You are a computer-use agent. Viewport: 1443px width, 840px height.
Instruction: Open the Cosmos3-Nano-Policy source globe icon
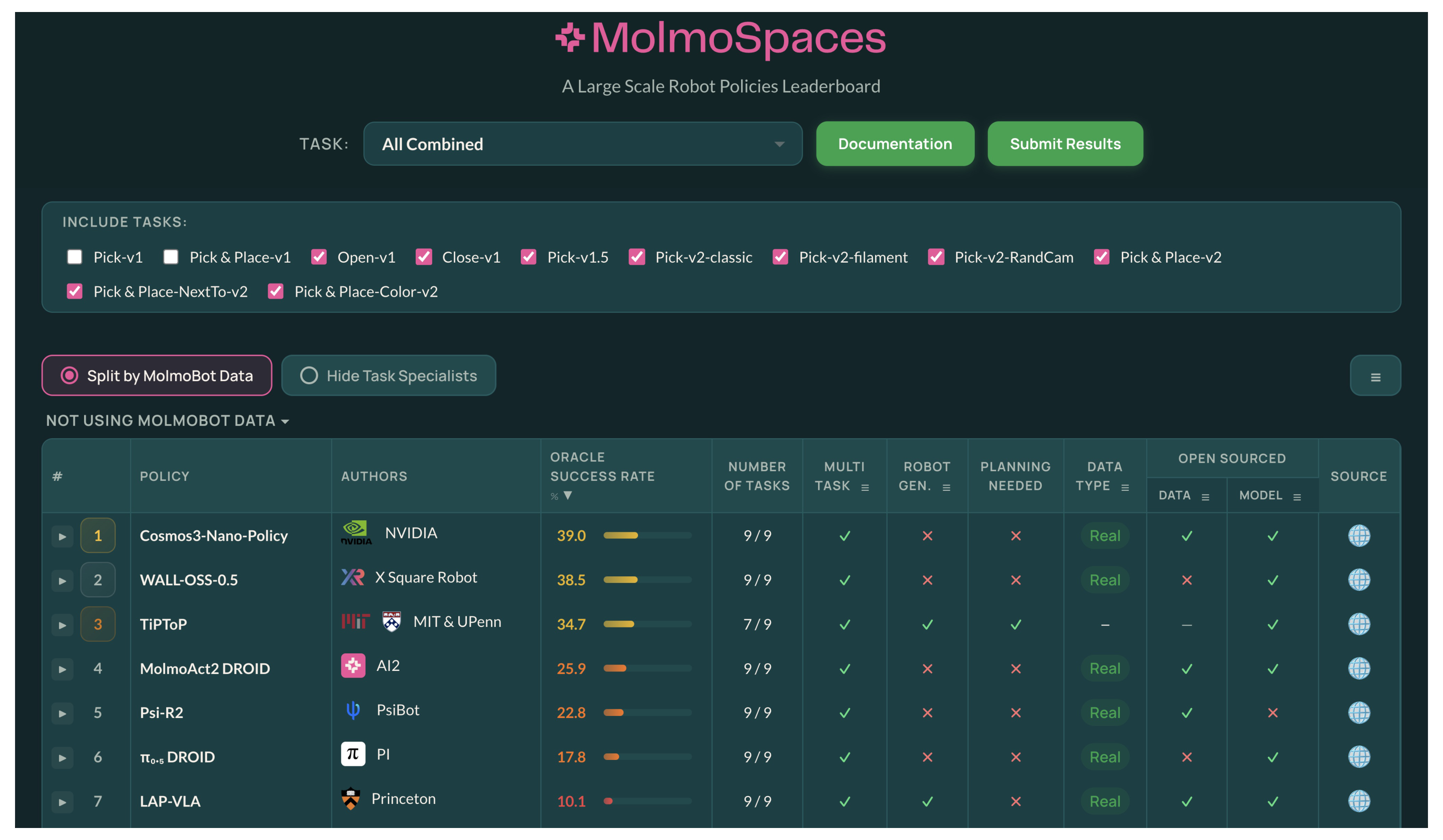pyautogui.click(x=1358, y=535)
